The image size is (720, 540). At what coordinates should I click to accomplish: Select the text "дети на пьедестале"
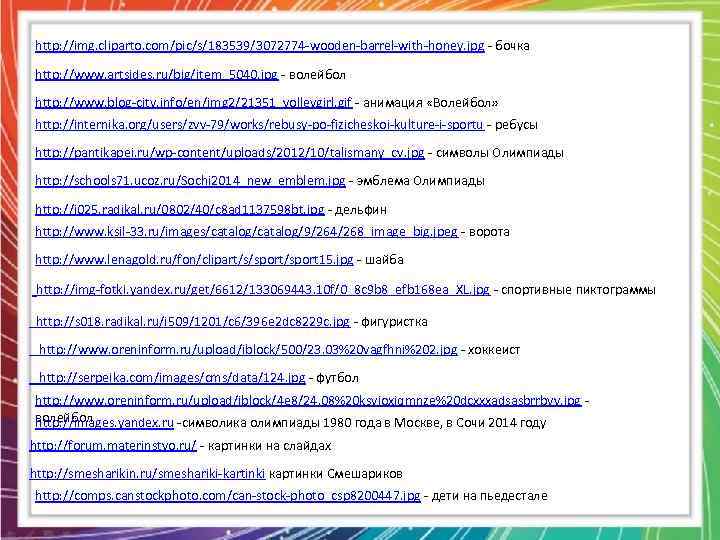pos(489,496)
